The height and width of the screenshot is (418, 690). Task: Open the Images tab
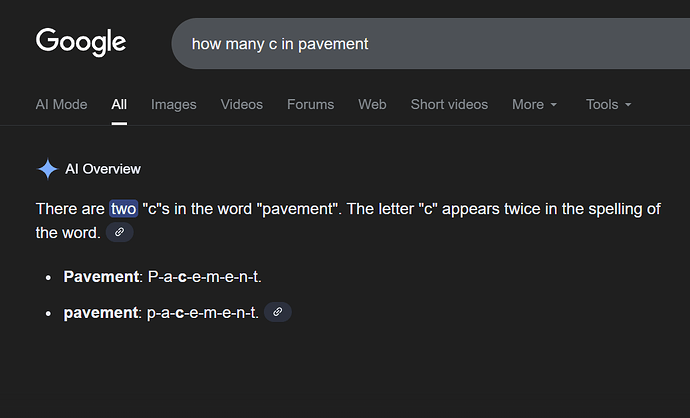174,104
